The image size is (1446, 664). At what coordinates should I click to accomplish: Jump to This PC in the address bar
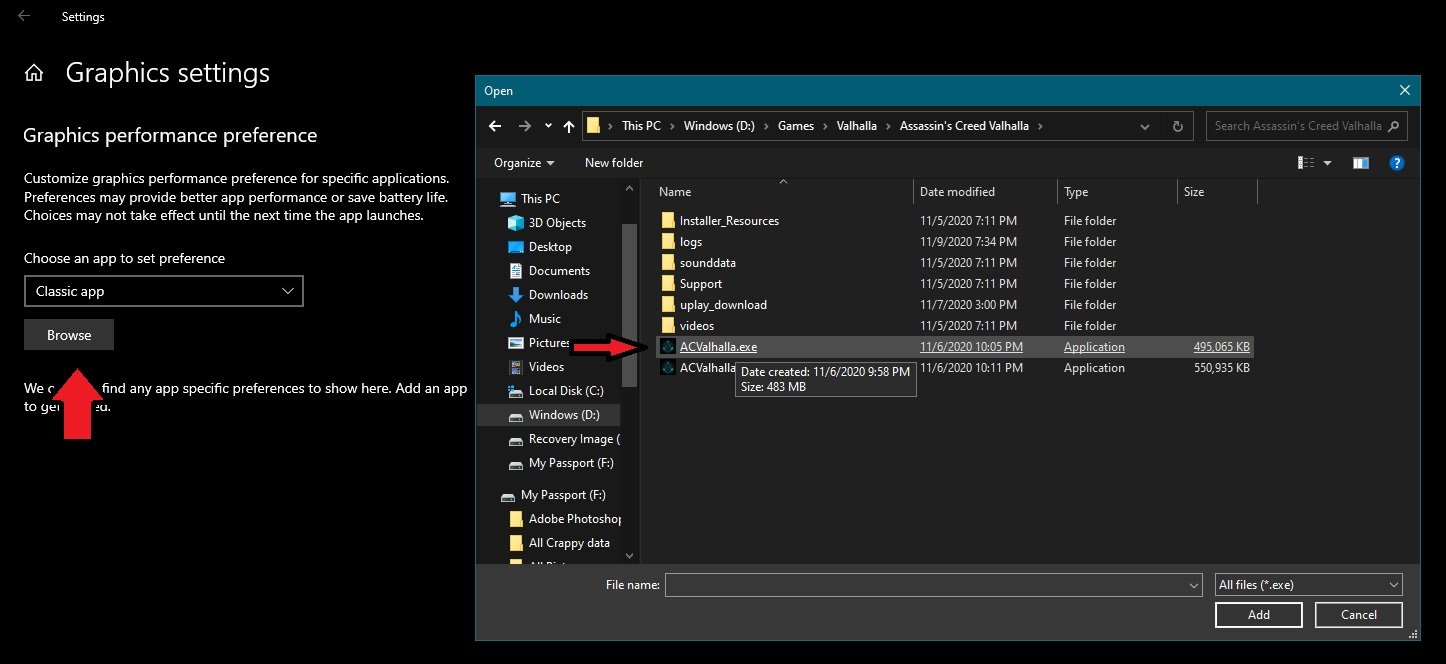[641, 126]
